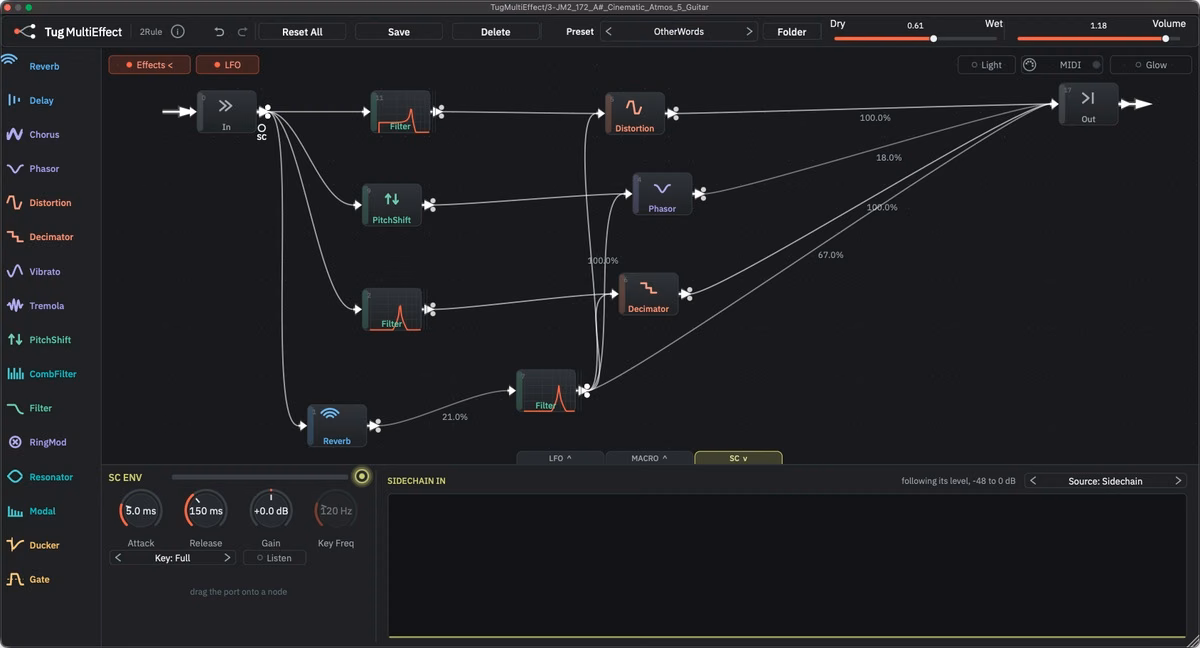Click Reset All button

pyautogui.click(x=302, y=32)
